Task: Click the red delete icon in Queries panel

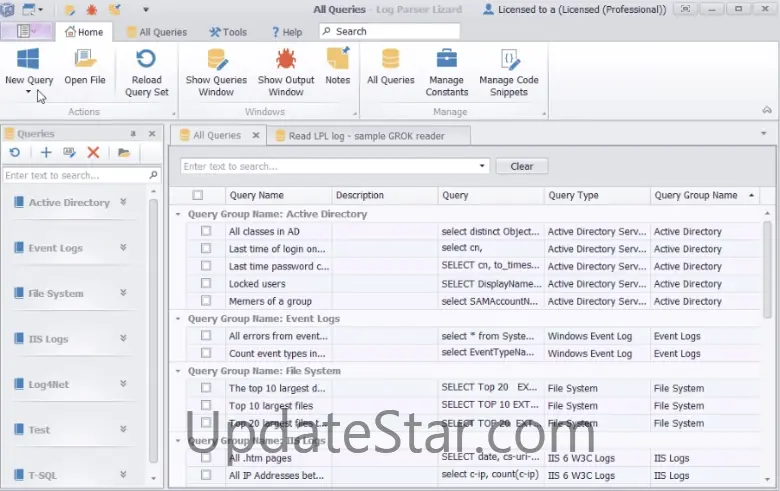Action: point(93,153)
